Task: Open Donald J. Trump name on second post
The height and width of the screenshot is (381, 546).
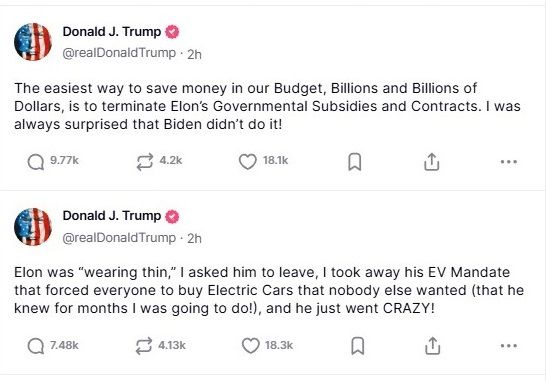Action: 112,216
